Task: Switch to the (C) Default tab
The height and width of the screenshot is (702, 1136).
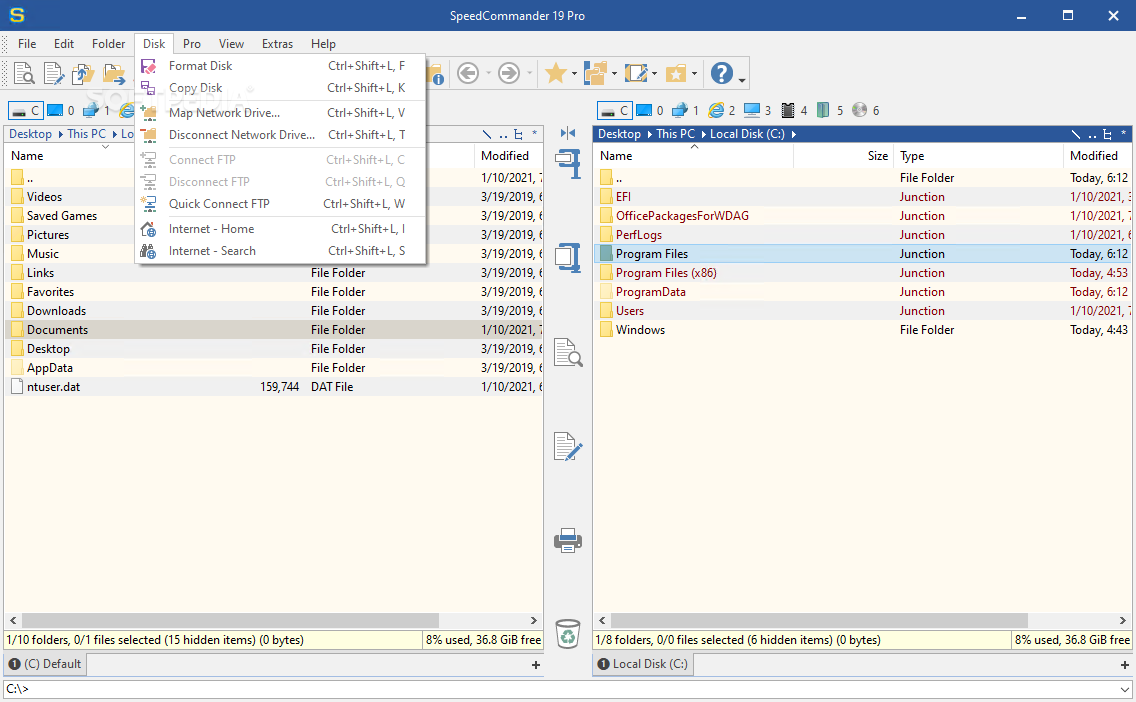Action: point(46,664)
